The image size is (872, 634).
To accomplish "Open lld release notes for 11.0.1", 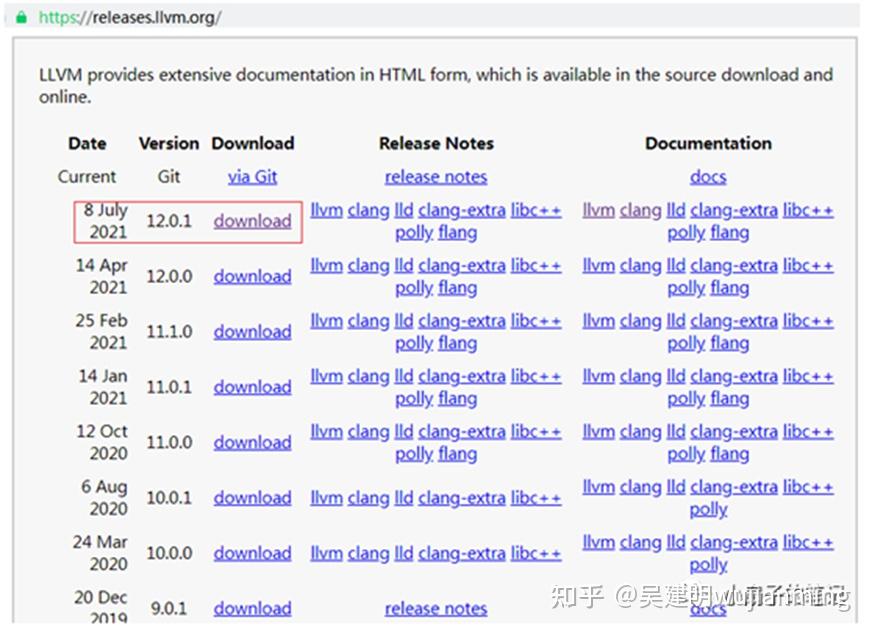I will point(404,376).
